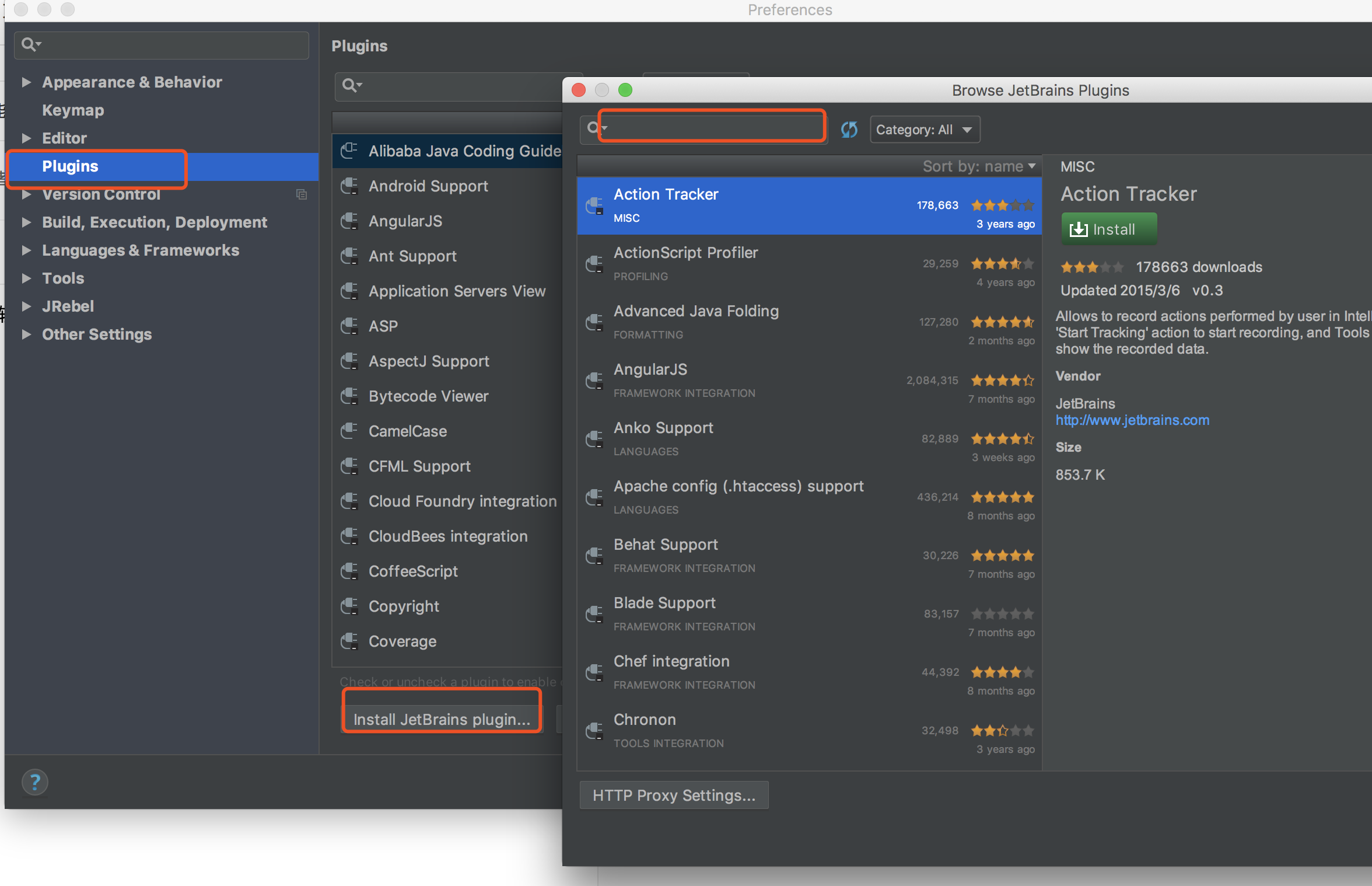Expand the Tools settings node
Screen dimensions: 1372x886
26,278
